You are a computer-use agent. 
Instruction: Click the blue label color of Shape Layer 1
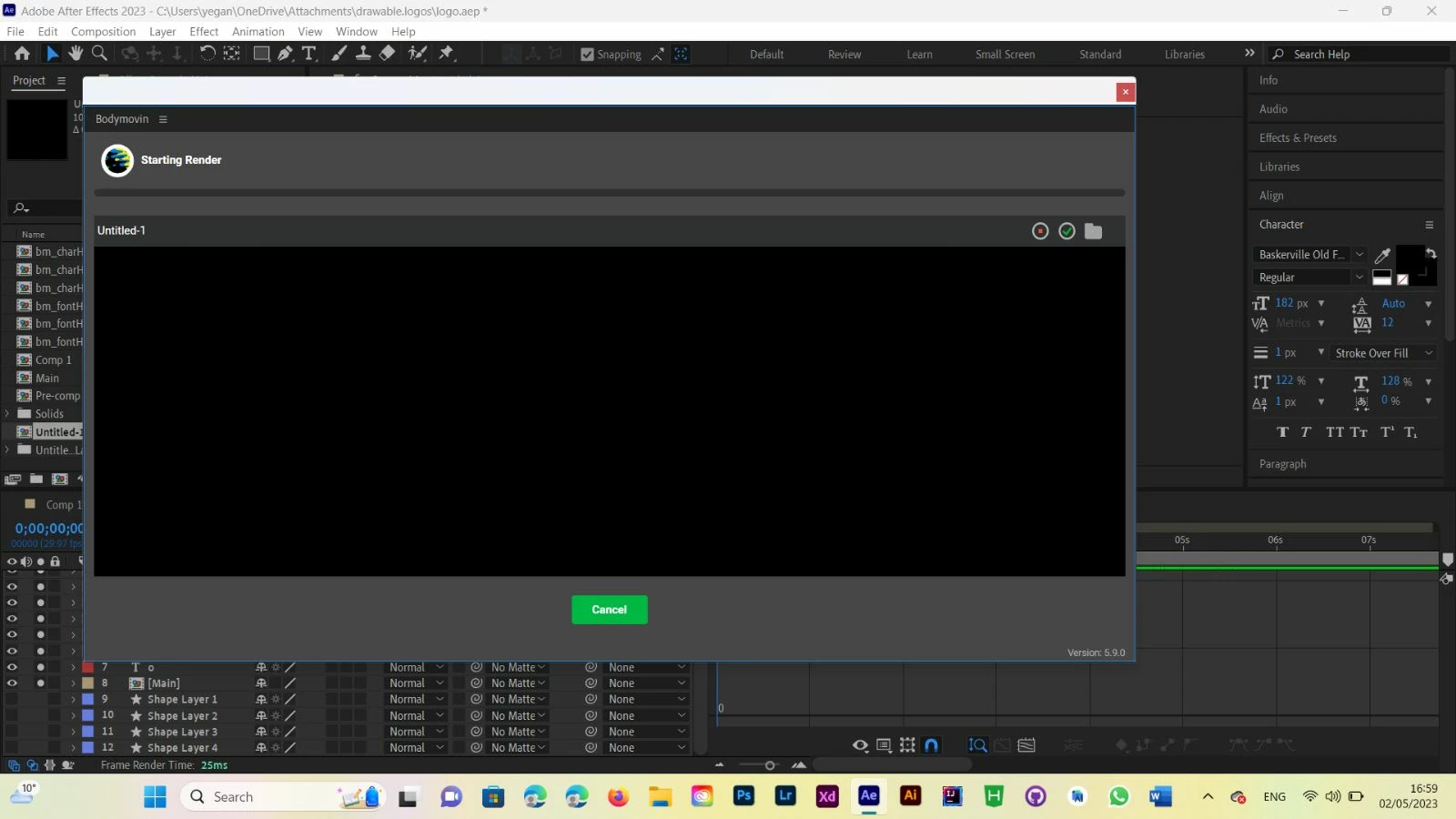88,700
